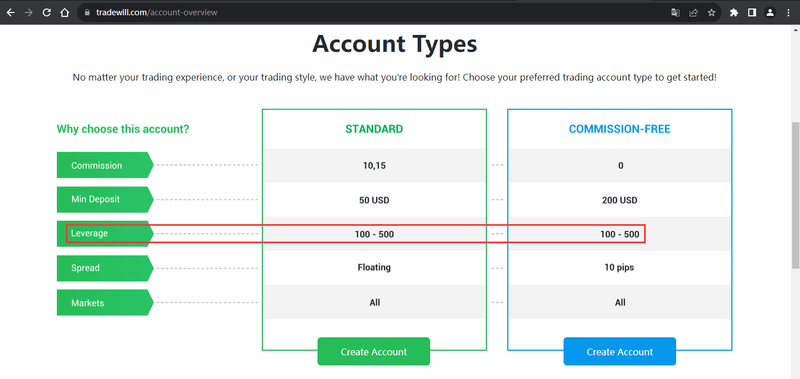Click the page vertical scrollbar thumb
The width and height of the screenshot is (800, 379).
[x=795, y=194]
